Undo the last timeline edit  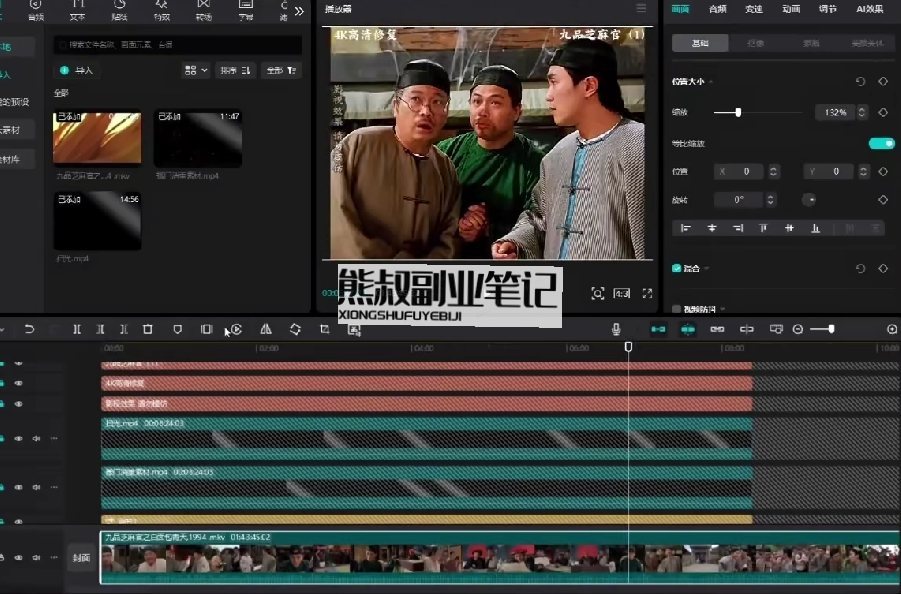point(29,329)
